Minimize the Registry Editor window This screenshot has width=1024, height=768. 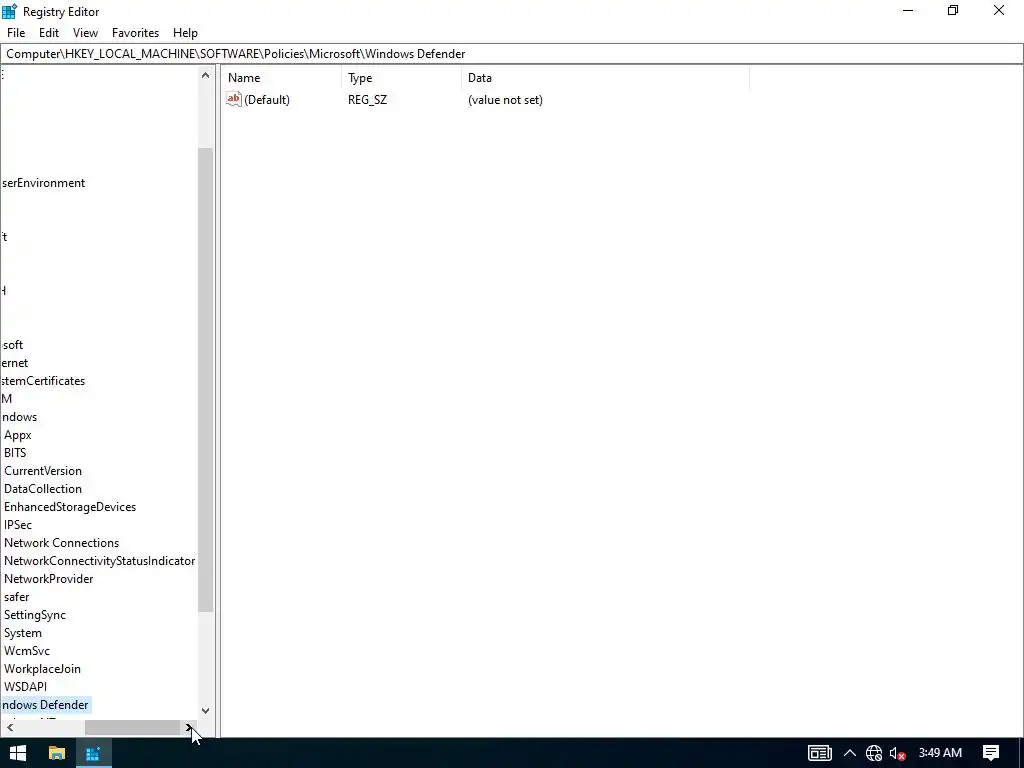(x=908, y=10)
